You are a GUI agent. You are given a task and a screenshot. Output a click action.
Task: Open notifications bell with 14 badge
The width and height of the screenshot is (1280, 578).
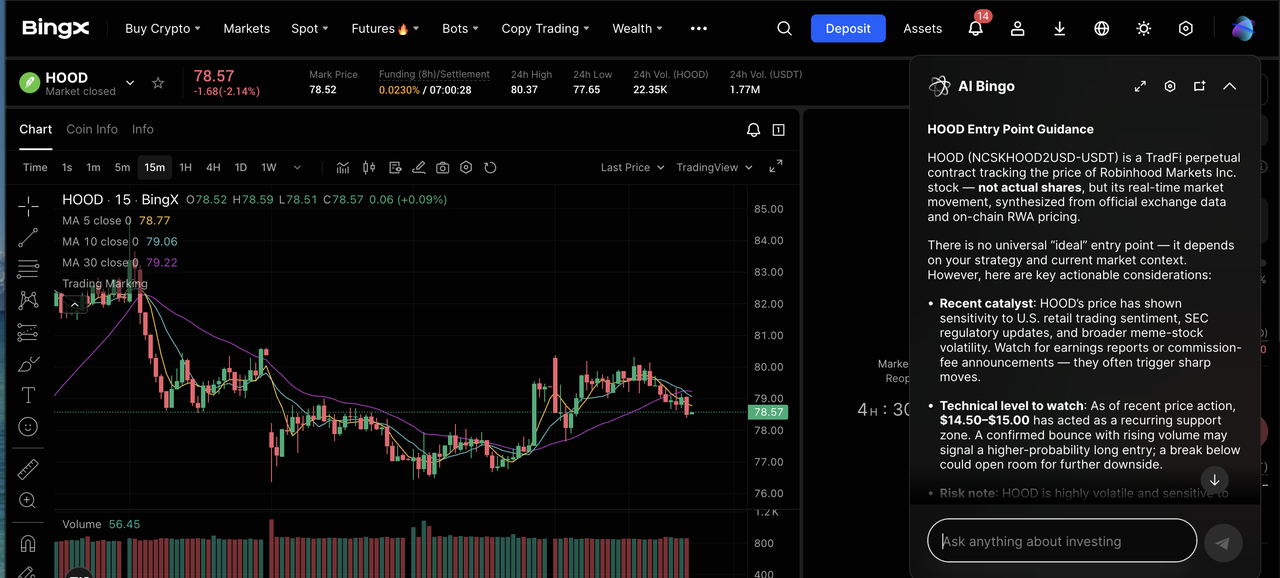[x=975, y=28]
